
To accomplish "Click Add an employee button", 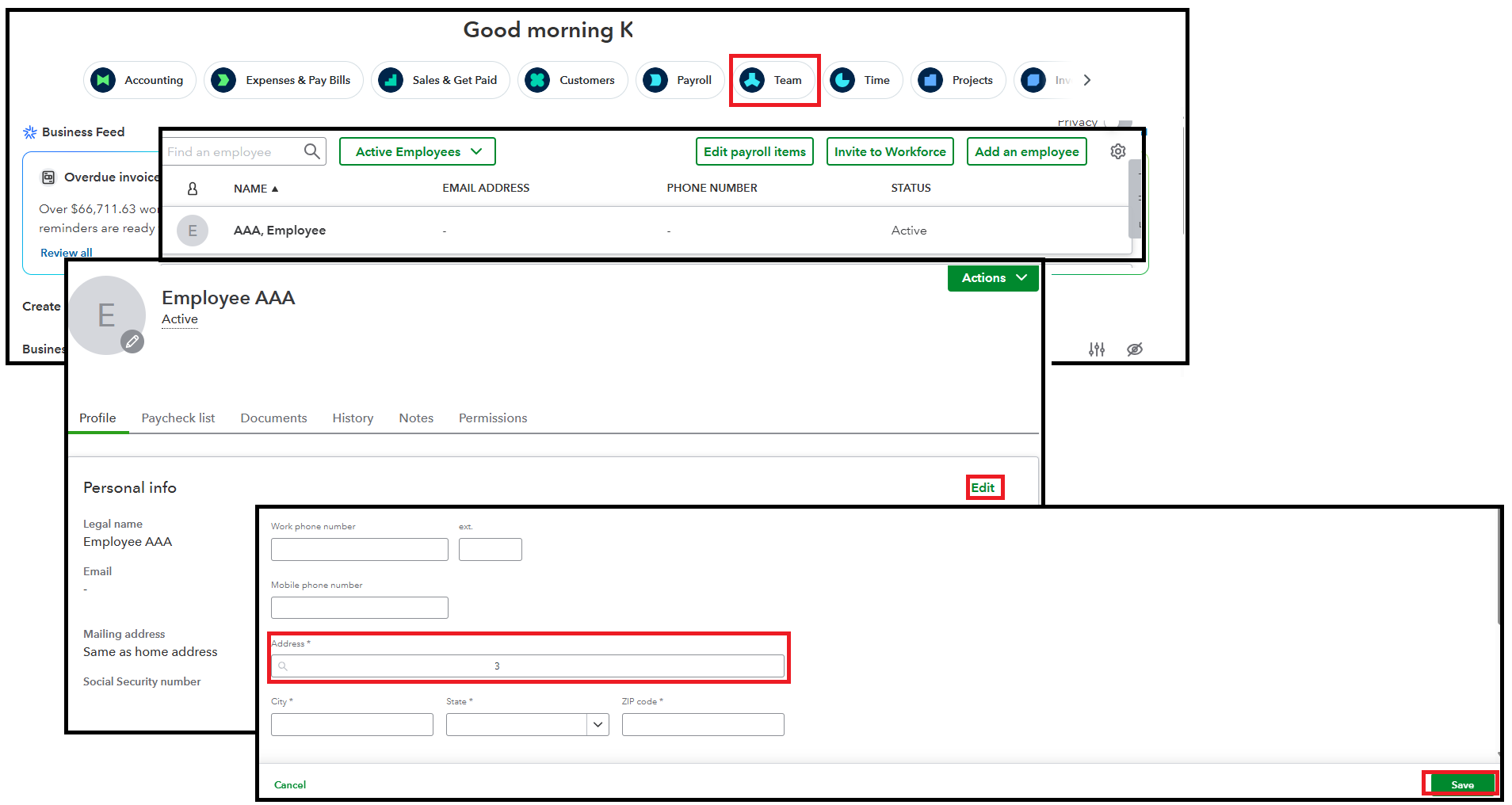I will pyautogui.click(x=1027, y=151).
